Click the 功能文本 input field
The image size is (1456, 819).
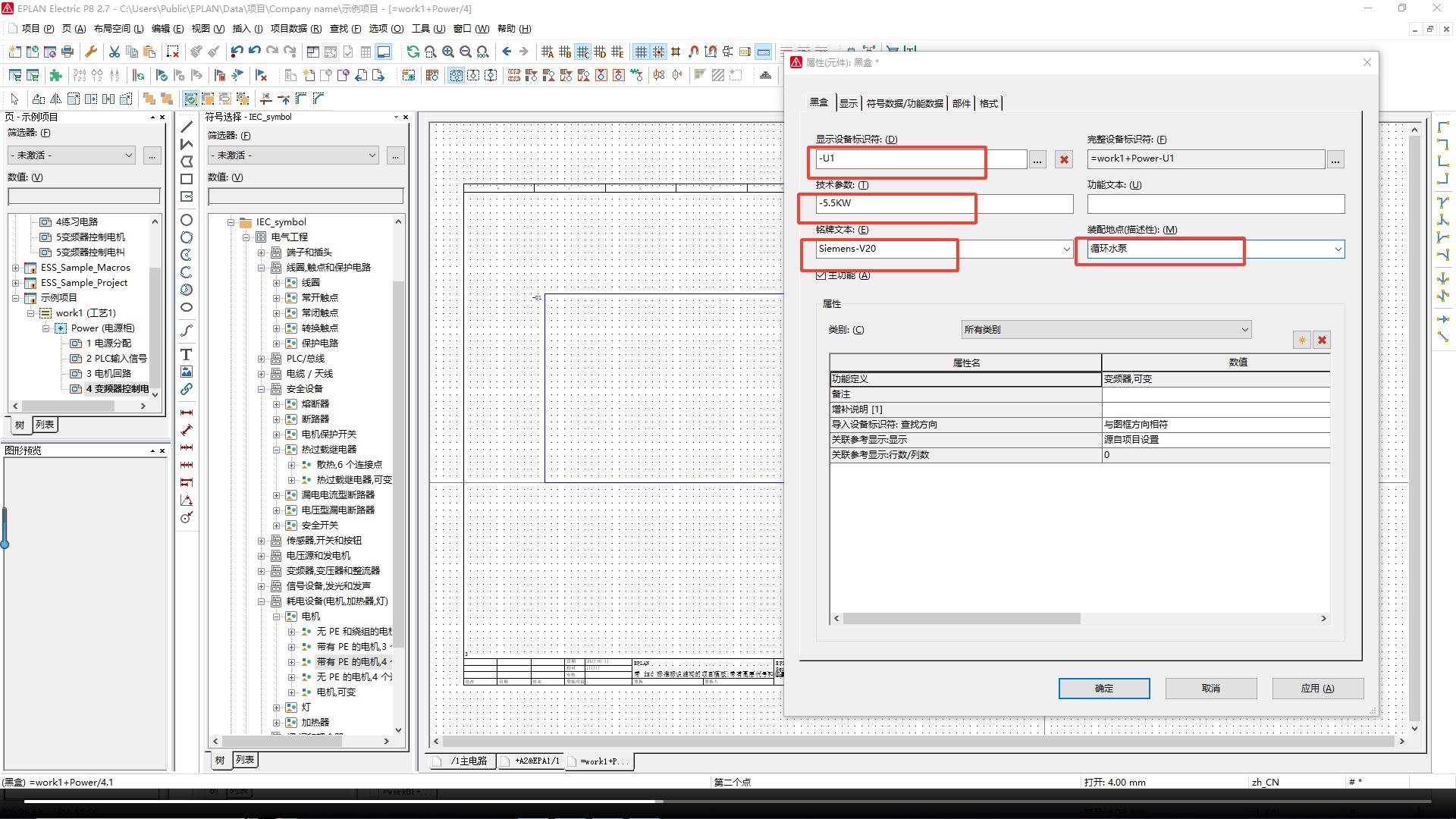click(x=1215, y=203)
